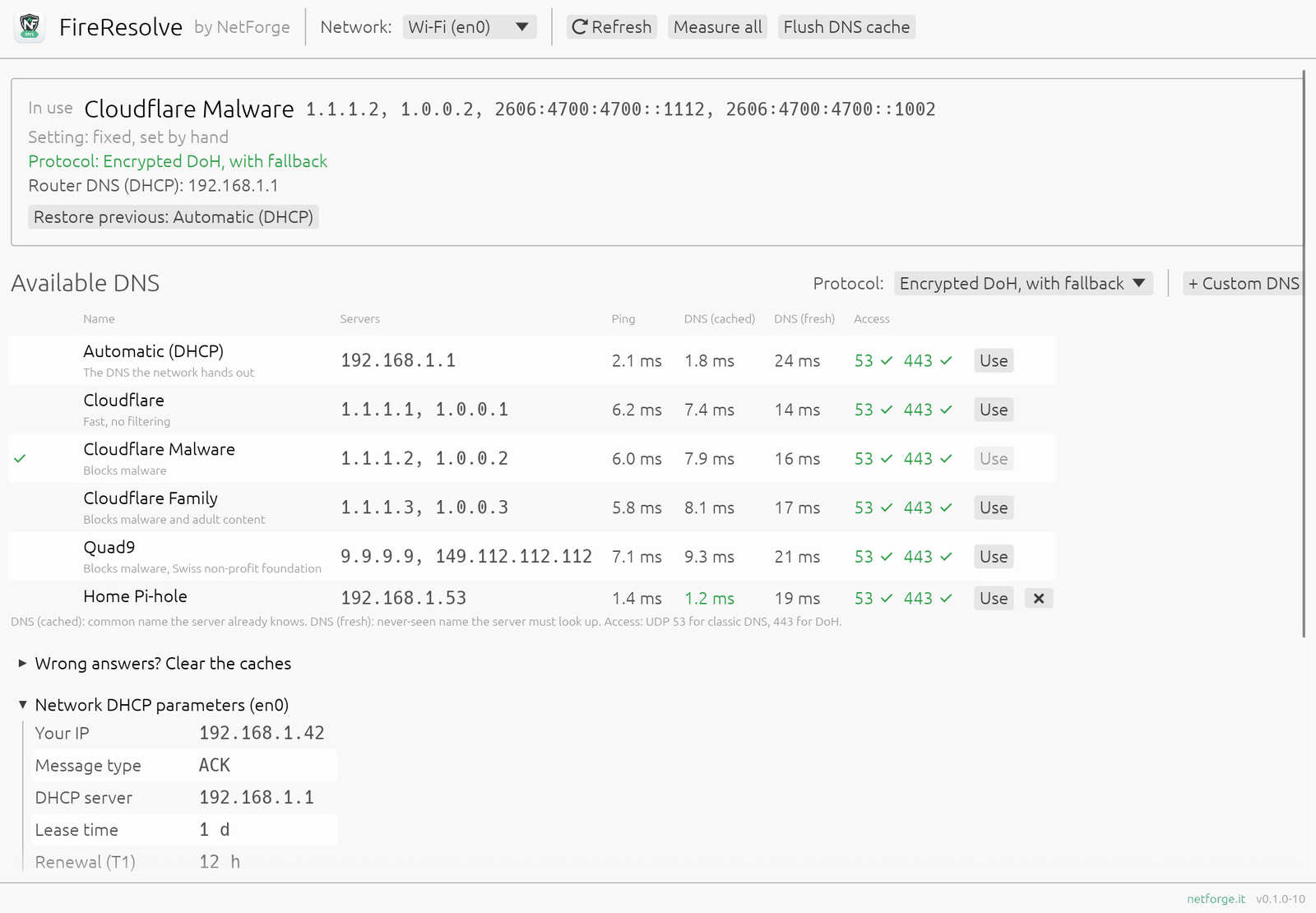Click the Name column header
This screenshot has height=913, width=1316.
point(99,319)
